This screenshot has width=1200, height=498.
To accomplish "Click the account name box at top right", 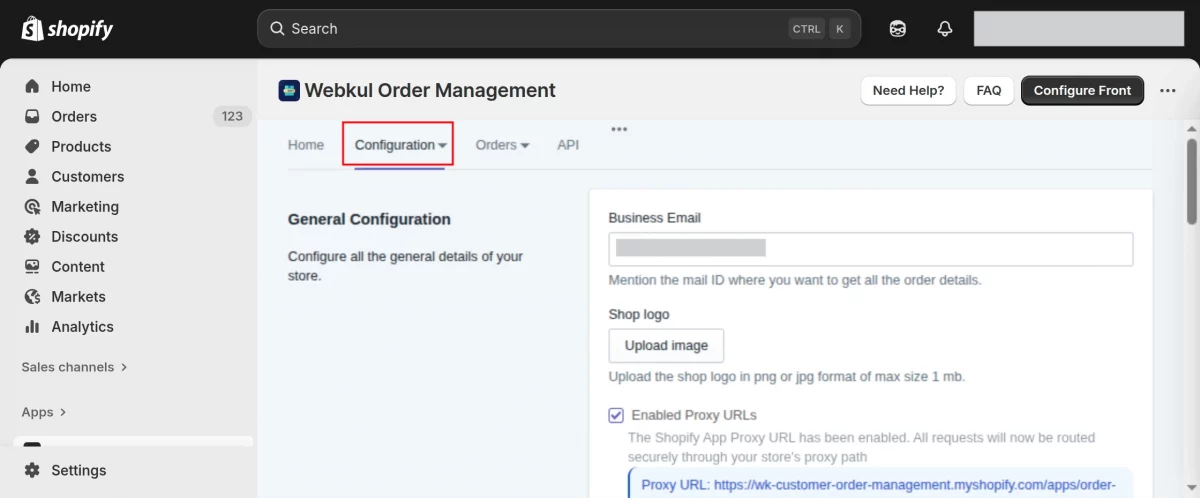I will [x=1079, y=29].
